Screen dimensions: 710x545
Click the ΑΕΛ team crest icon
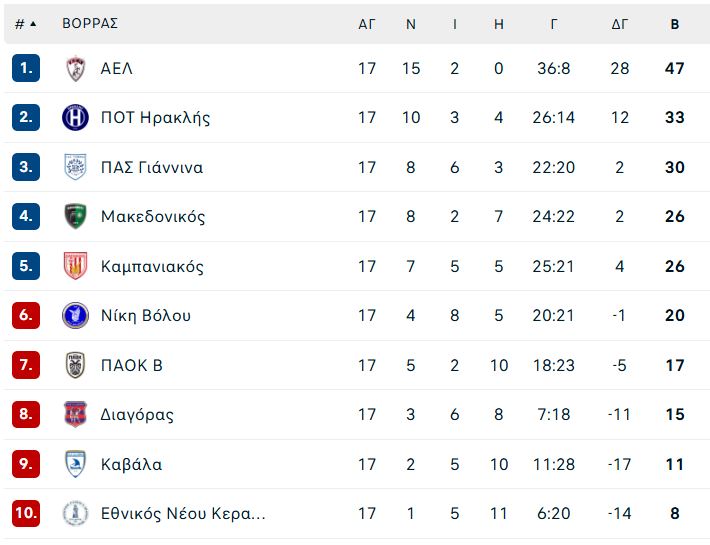[x=75, y=69]
